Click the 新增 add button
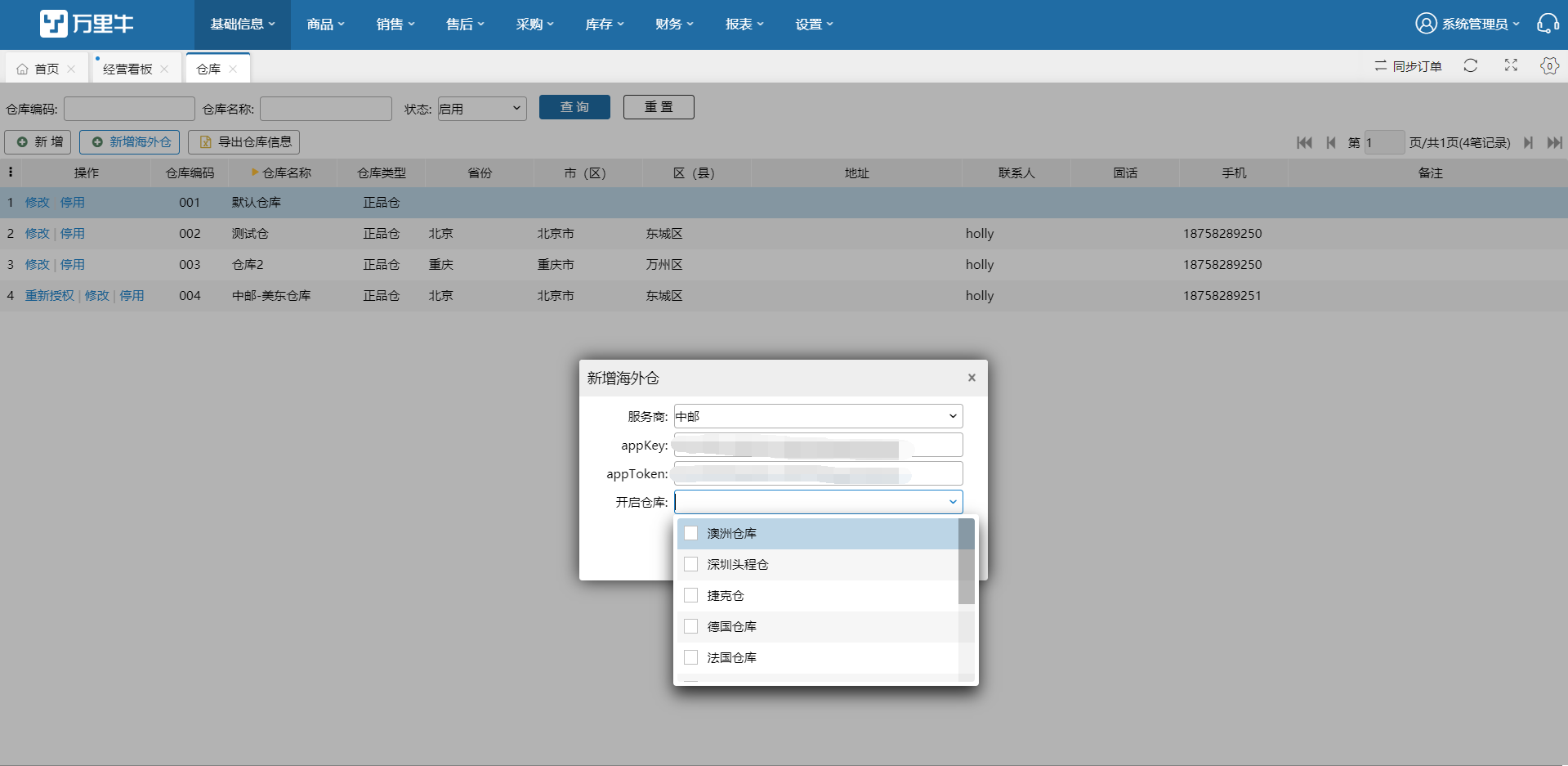 click(38, 142)
